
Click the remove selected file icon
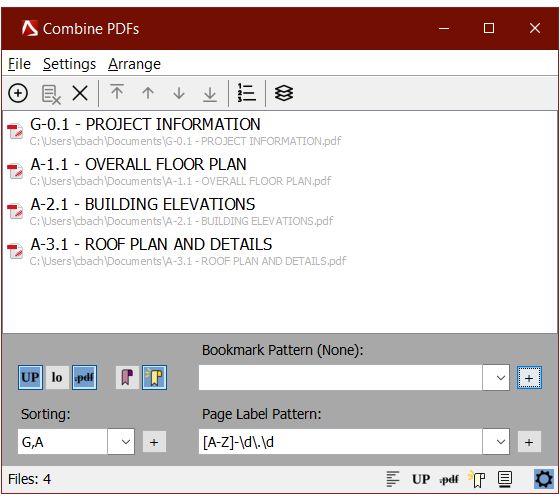click(x=51, y=94)
